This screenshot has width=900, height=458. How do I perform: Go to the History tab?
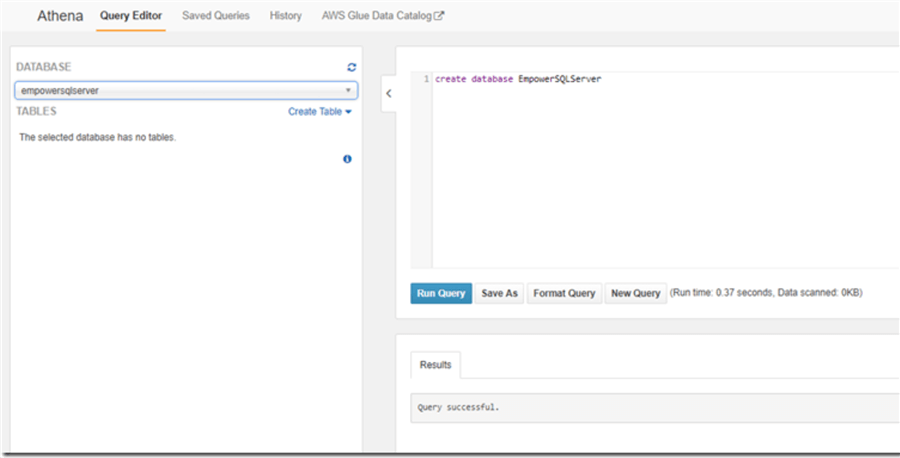(285, 16)
